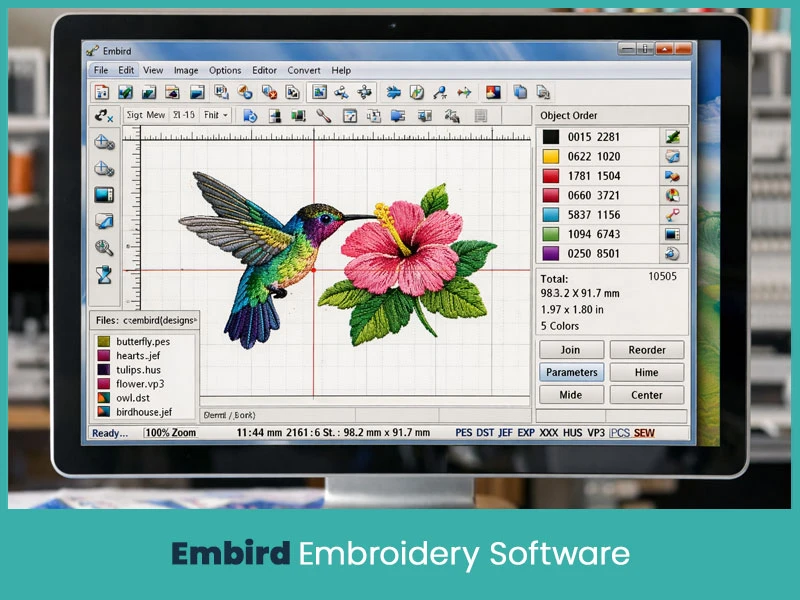Expand the Fnit dropdown
This screenshot has width=800, height=600.
216,115
